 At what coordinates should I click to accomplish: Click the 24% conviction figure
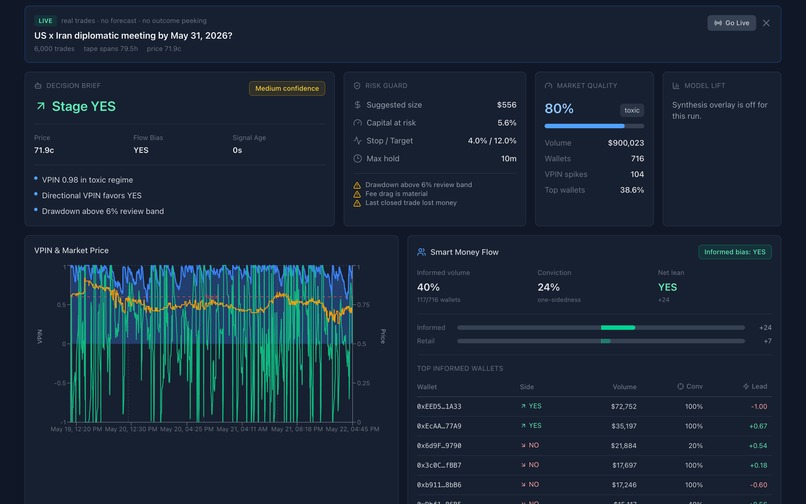548,287
